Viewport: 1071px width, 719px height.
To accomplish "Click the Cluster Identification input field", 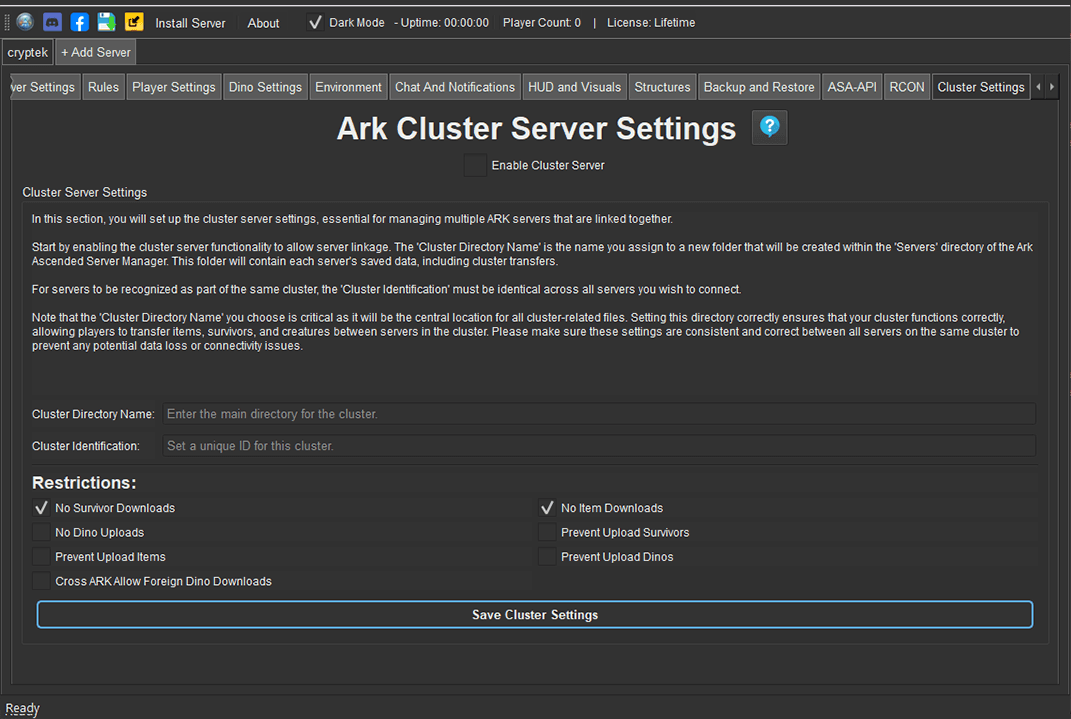I will pyautogui.click(x=599, y=446).
